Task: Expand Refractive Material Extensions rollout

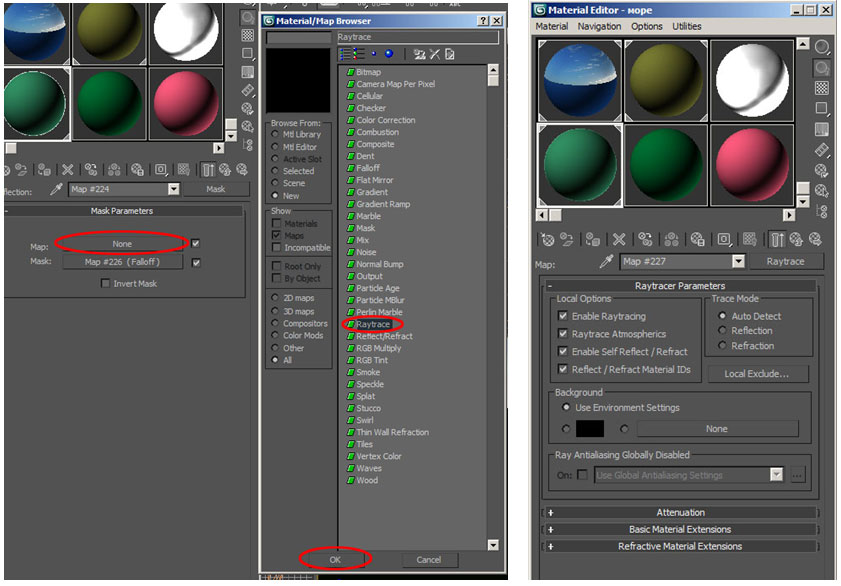Action: [x=680, y=546]
